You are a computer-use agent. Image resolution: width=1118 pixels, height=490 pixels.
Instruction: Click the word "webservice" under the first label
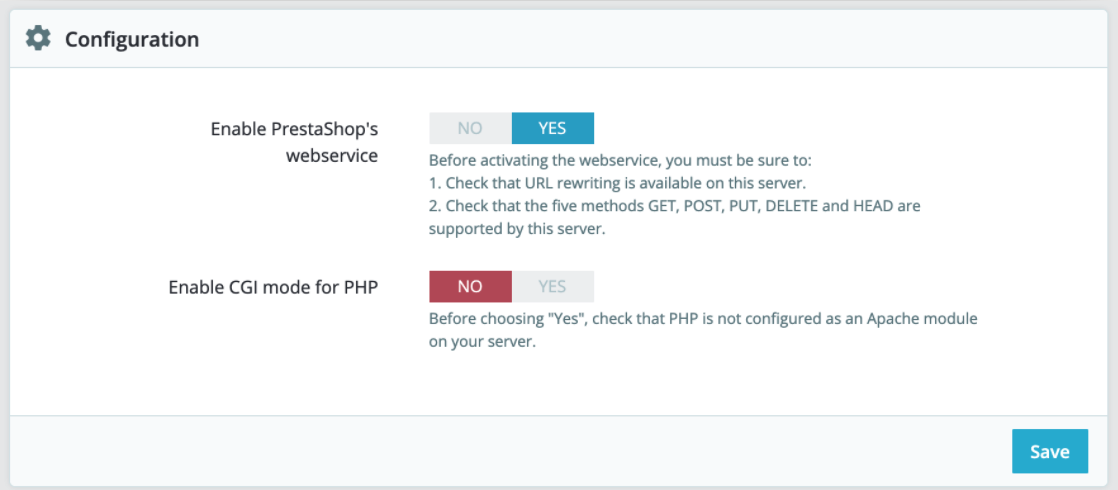tap(332, 156)
